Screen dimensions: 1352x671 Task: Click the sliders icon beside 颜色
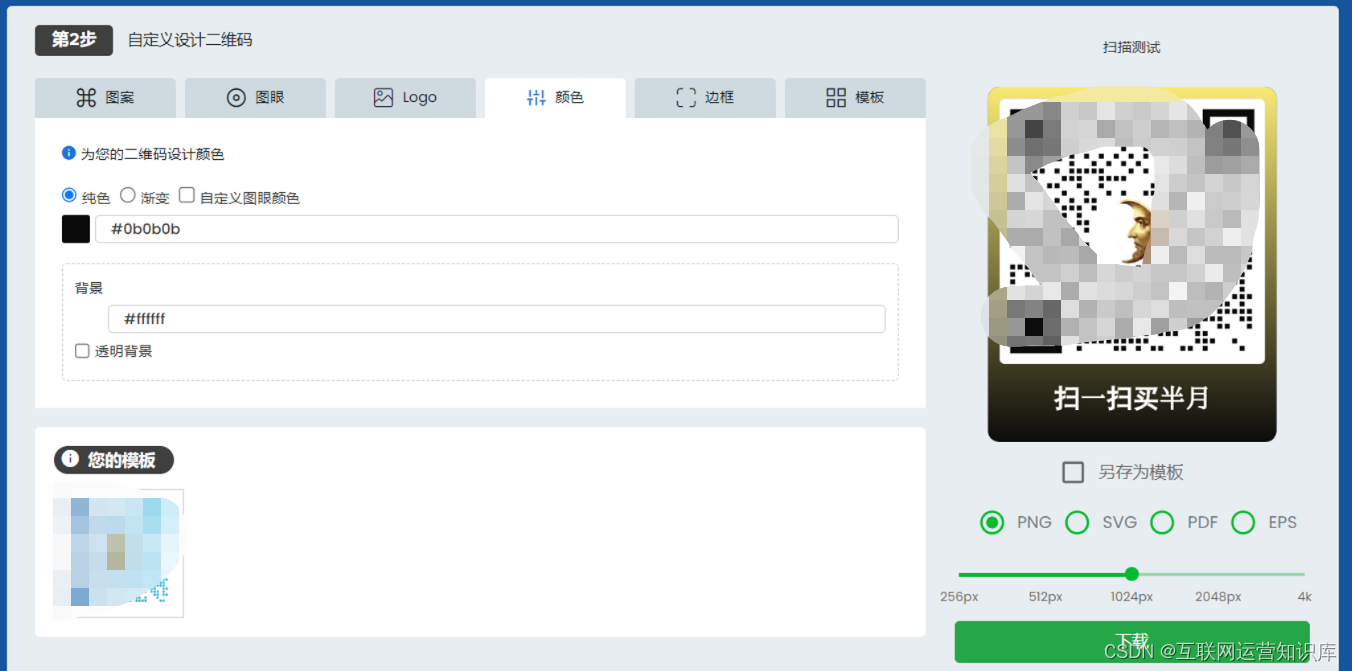tap(536, 97)
